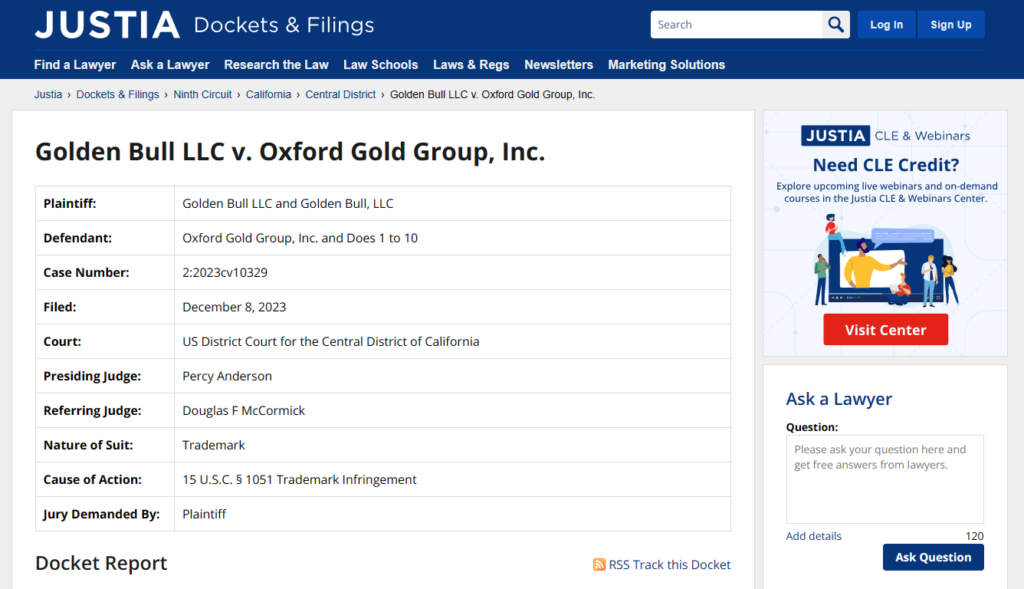Screen dimensions: 1024x589
Task: Select filed date December 8, 2023
Action: pyautogui.click(x=234, y=307)
